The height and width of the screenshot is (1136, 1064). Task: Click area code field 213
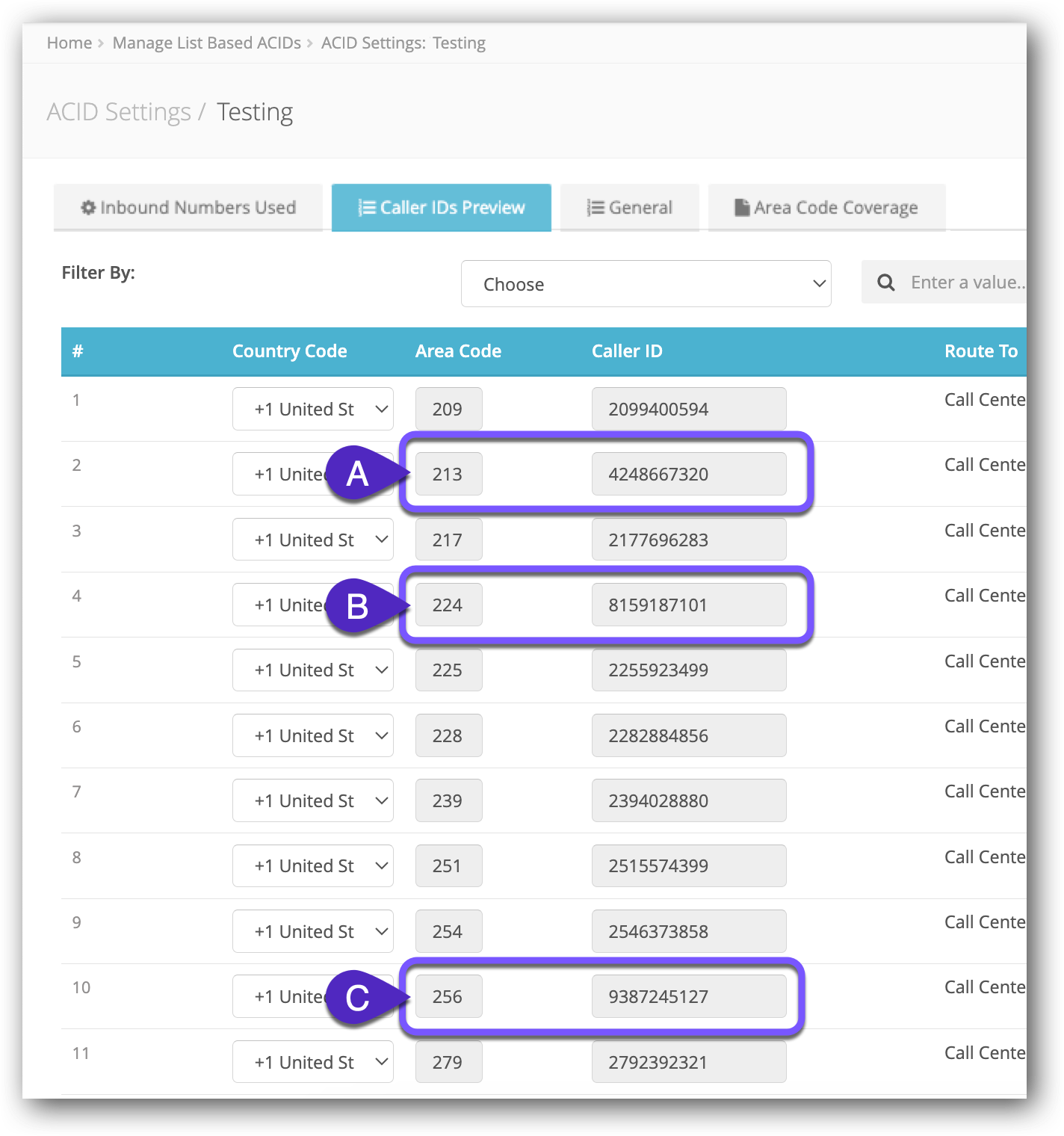click(x=449, y=474)
